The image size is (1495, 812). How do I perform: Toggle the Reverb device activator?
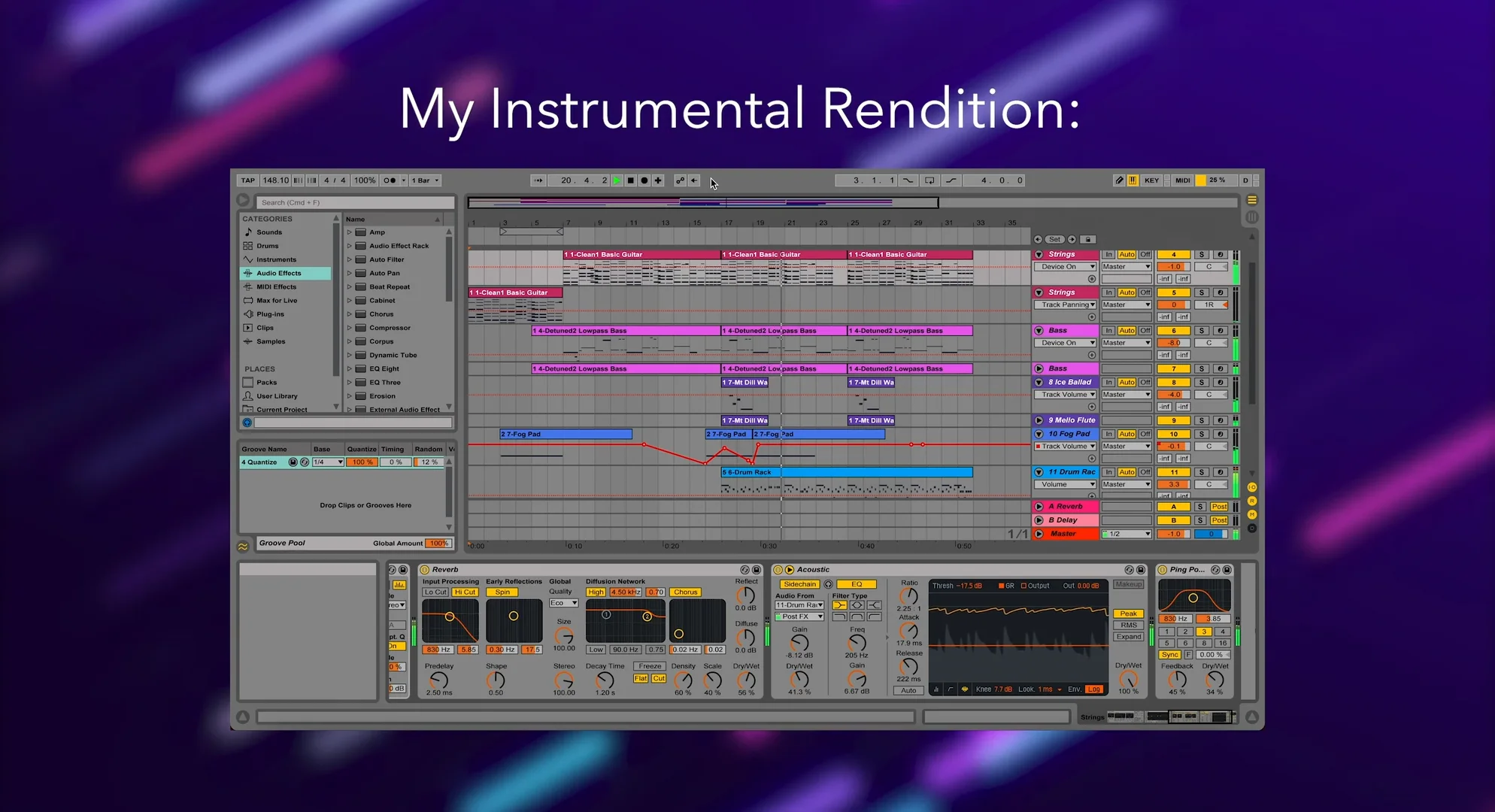(x=425, y=570)
